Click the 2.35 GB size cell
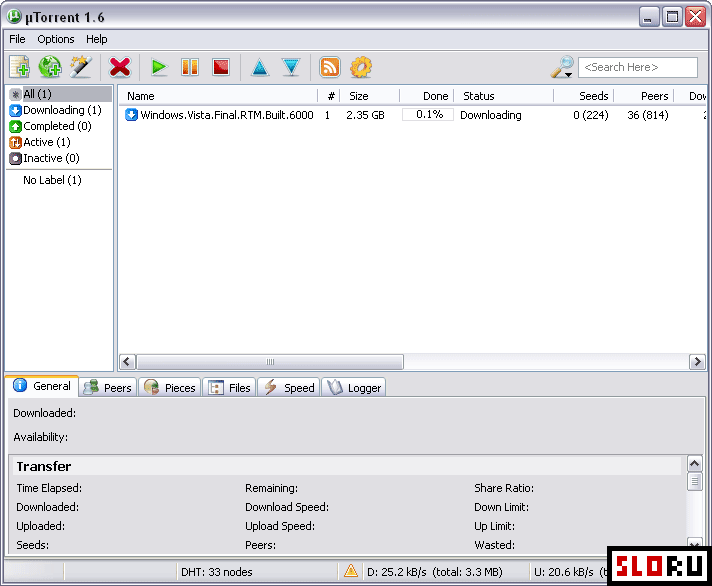The image size is (712, 586). pos(365,115)
